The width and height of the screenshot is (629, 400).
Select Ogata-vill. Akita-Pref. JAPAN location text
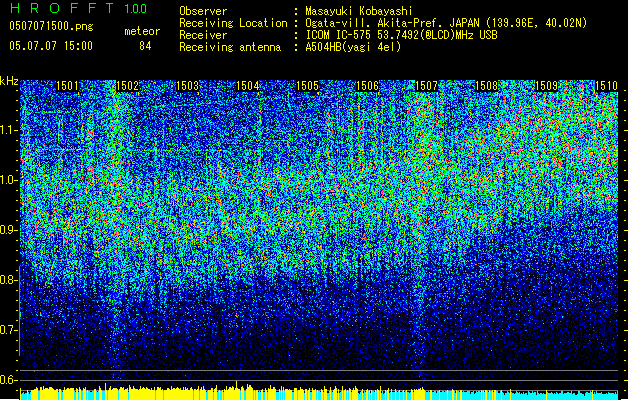[x=446, y=23]
